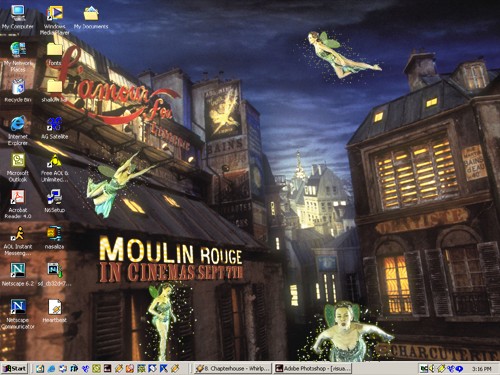Click the 3:16 PM taskbar clock
The height and width of the screenshot is (375, 500).
(x=482, y=369)
